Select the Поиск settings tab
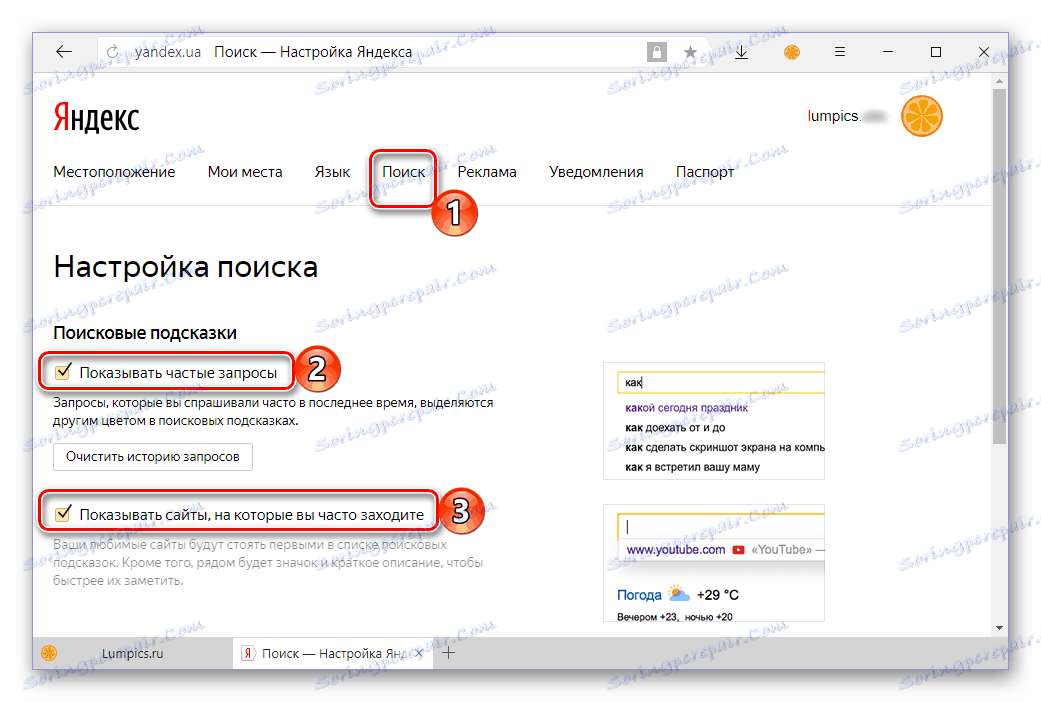The image size is (1041, 702). pos(404,172)
